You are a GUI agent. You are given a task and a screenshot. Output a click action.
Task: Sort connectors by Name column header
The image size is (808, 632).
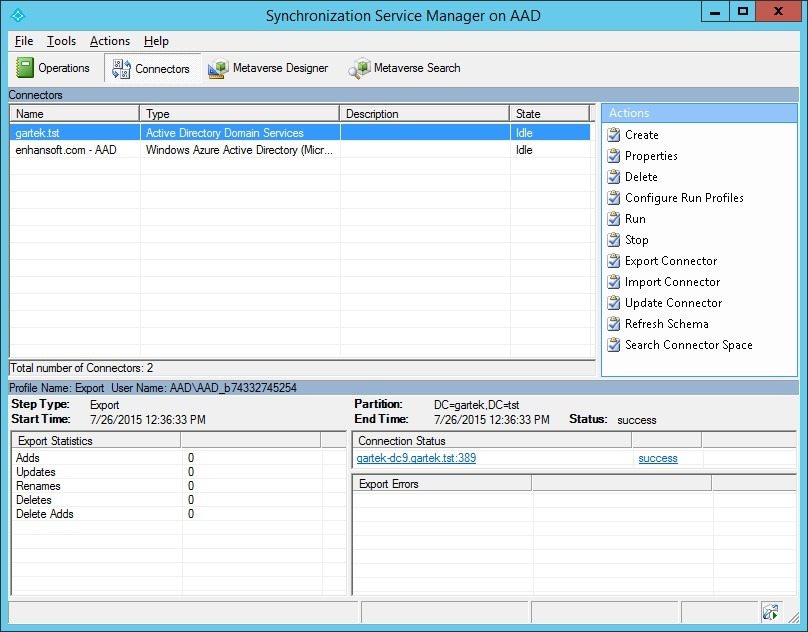point(75,113)
